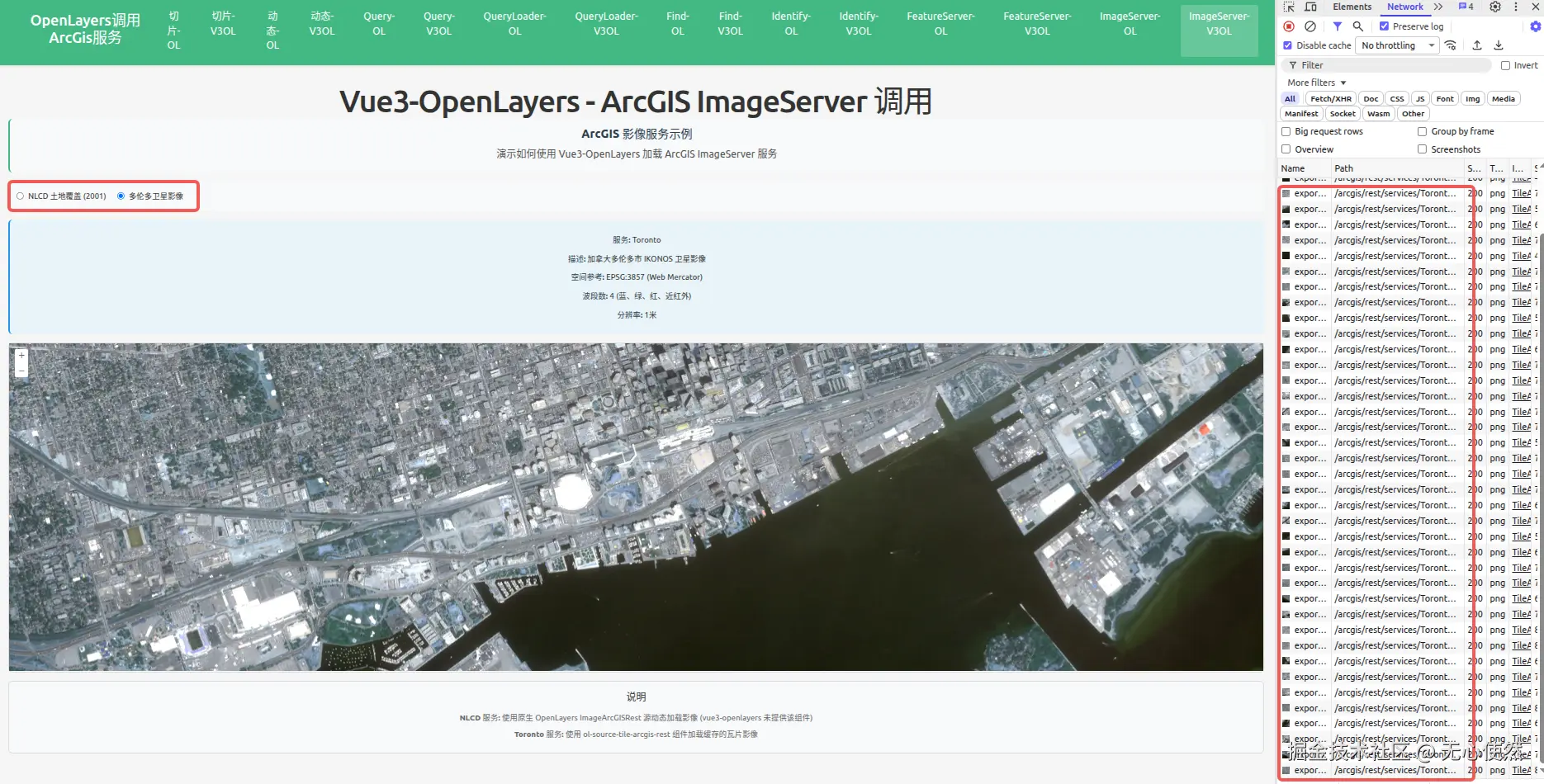Sort network requests by Name column
The width and height of the screenshot is (1544, 784).
(1304, 168)
